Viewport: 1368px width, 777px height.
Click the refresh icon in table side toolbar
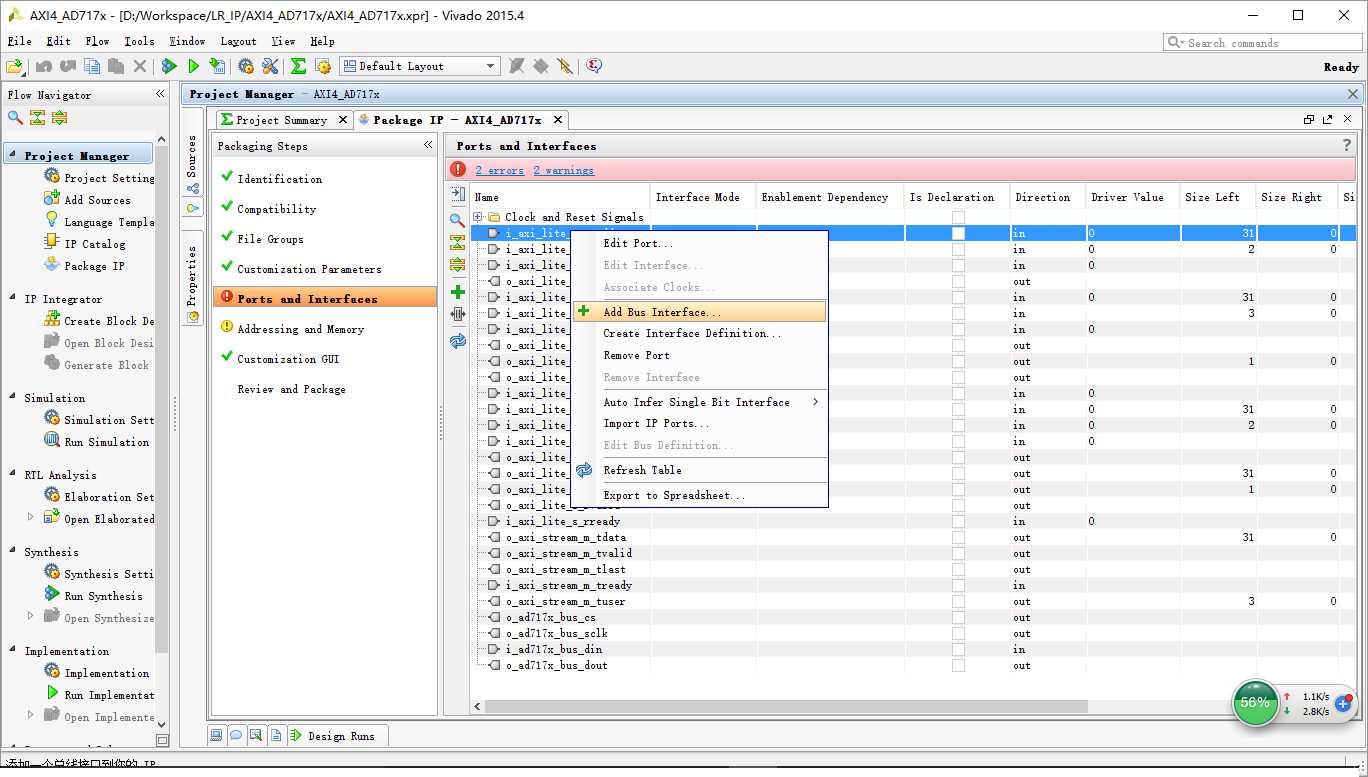(458, 340)
